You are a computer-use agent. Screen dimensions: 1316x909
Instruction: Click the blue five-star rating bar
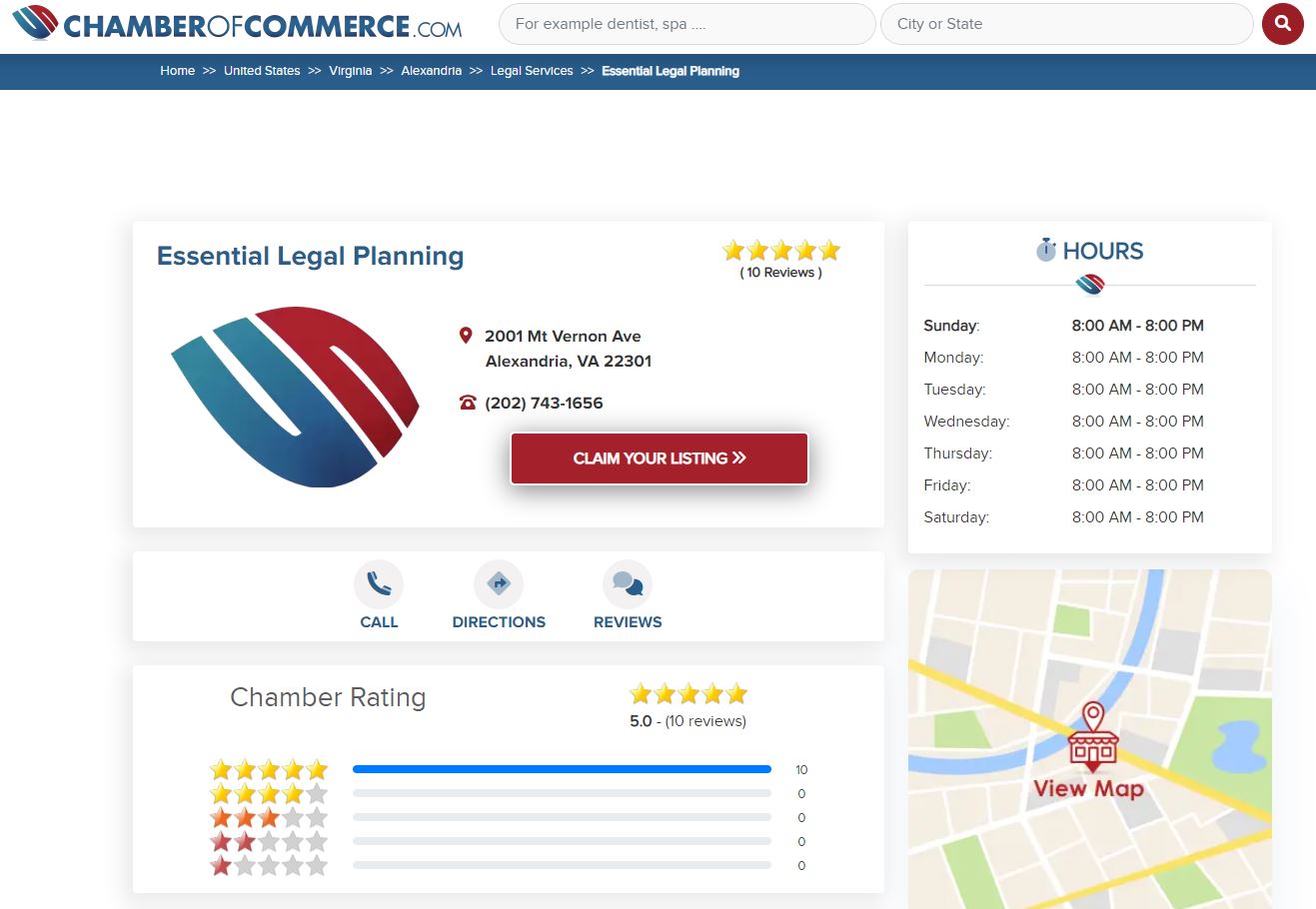click(x=562, y=769)
